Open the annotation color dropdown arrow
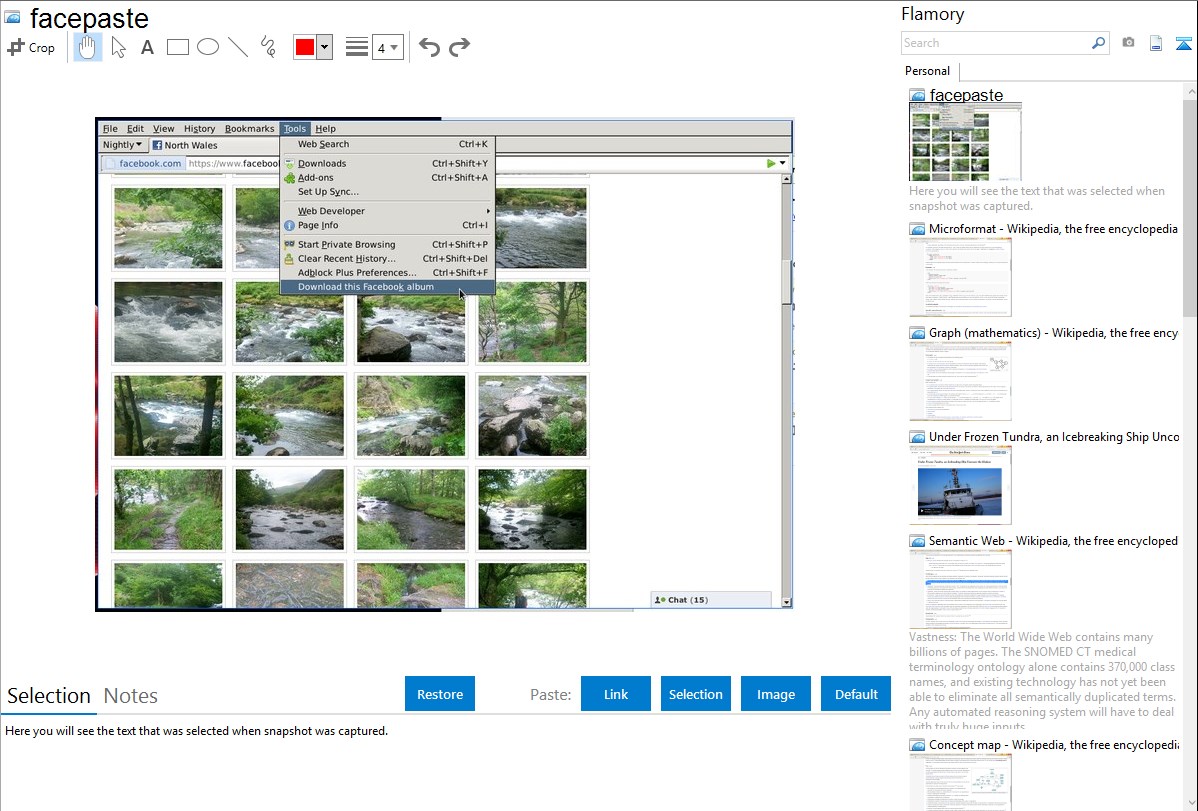 [x=325, y=47]
